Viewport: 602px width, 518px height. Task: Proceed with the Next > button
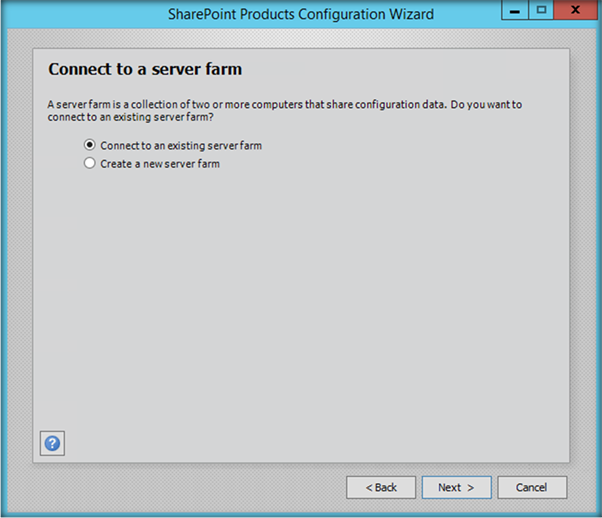456,487
